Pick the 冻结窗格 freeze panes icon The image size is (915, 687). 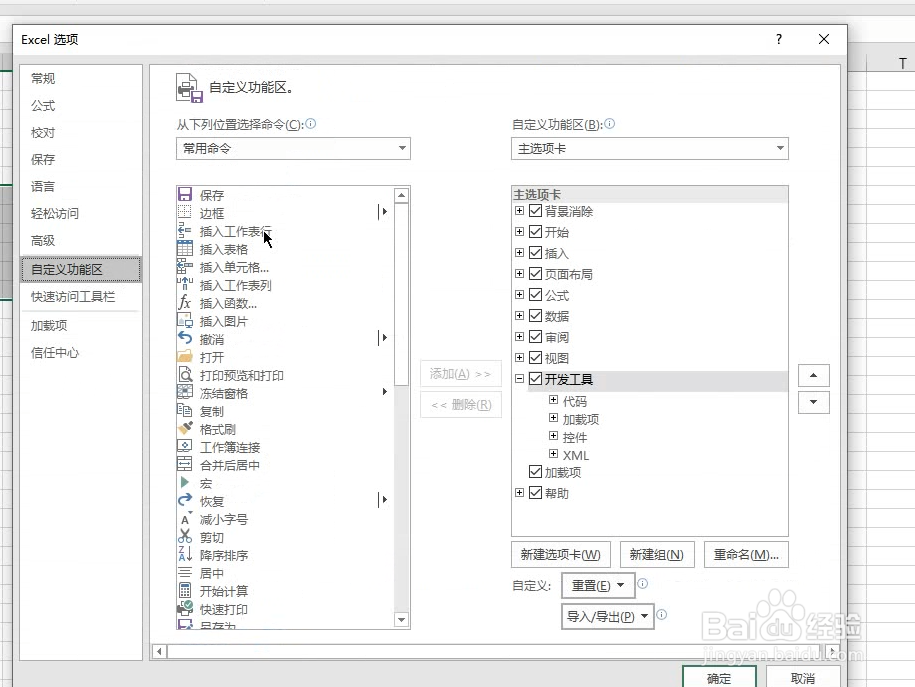tap(185, 392)
